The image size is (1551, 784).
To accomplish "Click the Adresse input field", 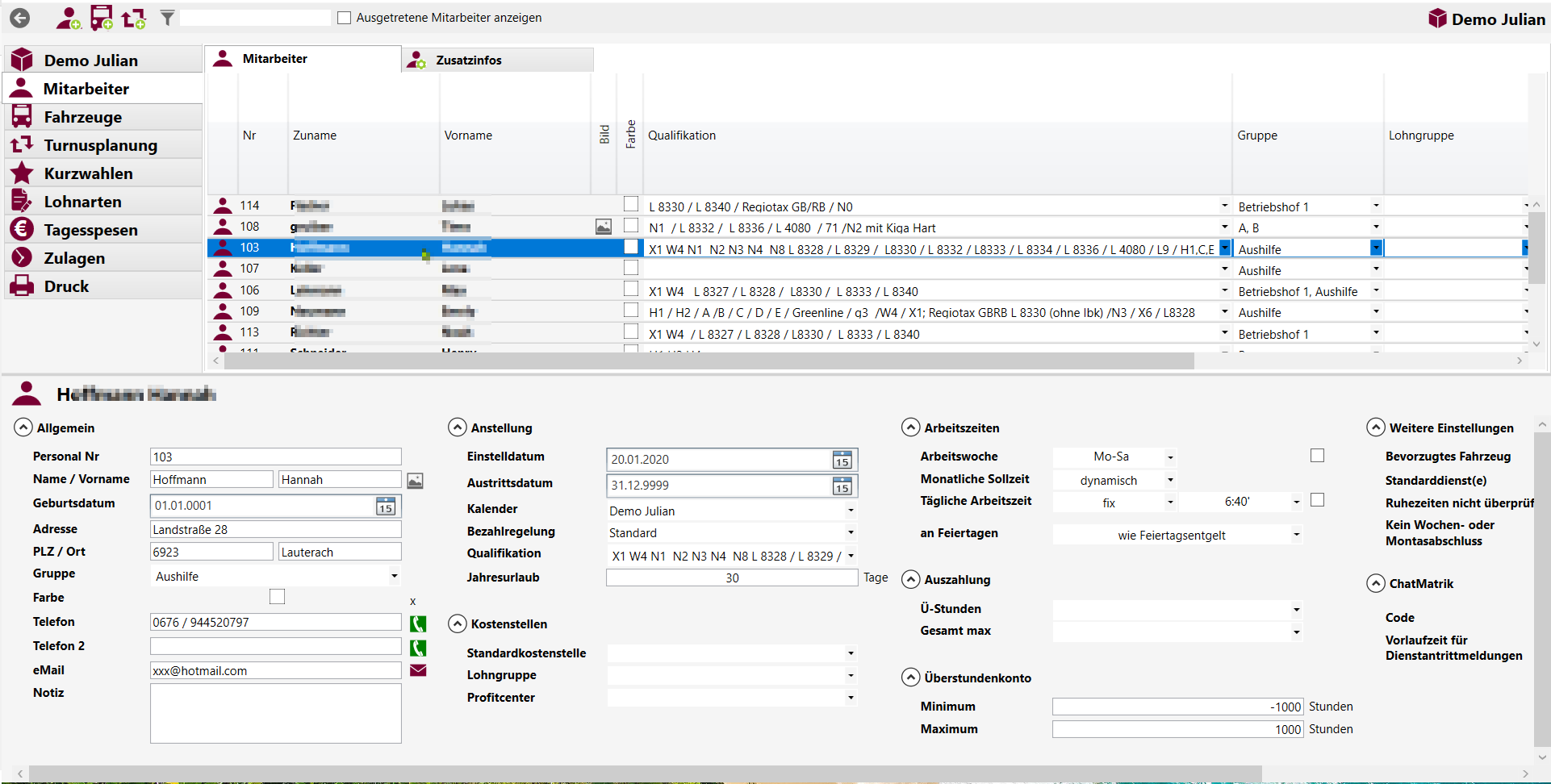I will point(275,530).
